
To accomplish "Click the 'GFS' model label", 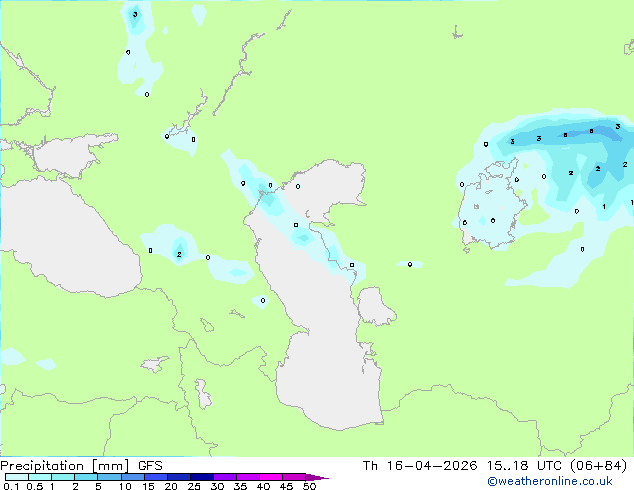I will (150, 466).
